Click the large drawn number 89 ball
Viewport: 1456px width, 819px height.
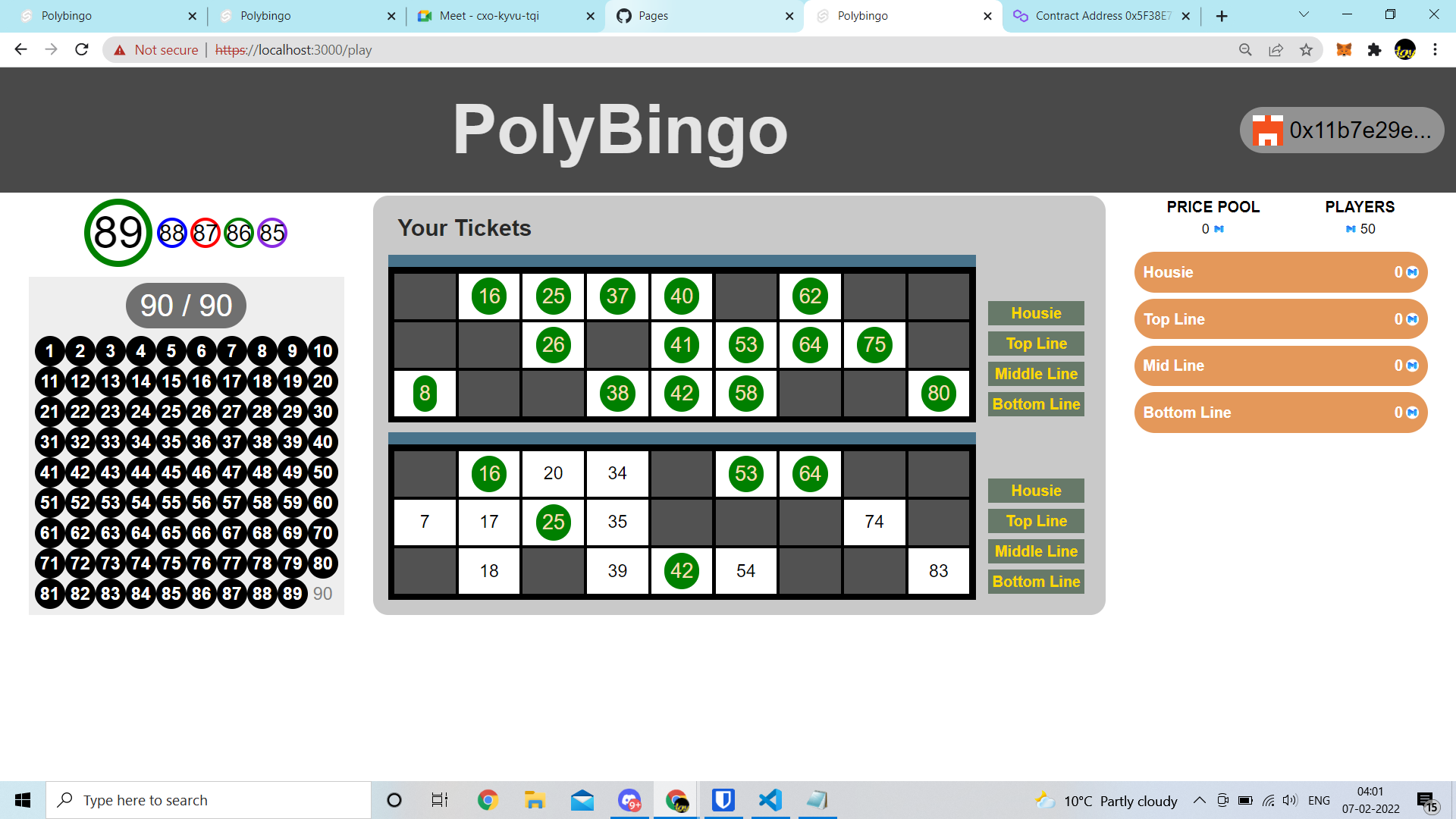(x=118, y=233)
